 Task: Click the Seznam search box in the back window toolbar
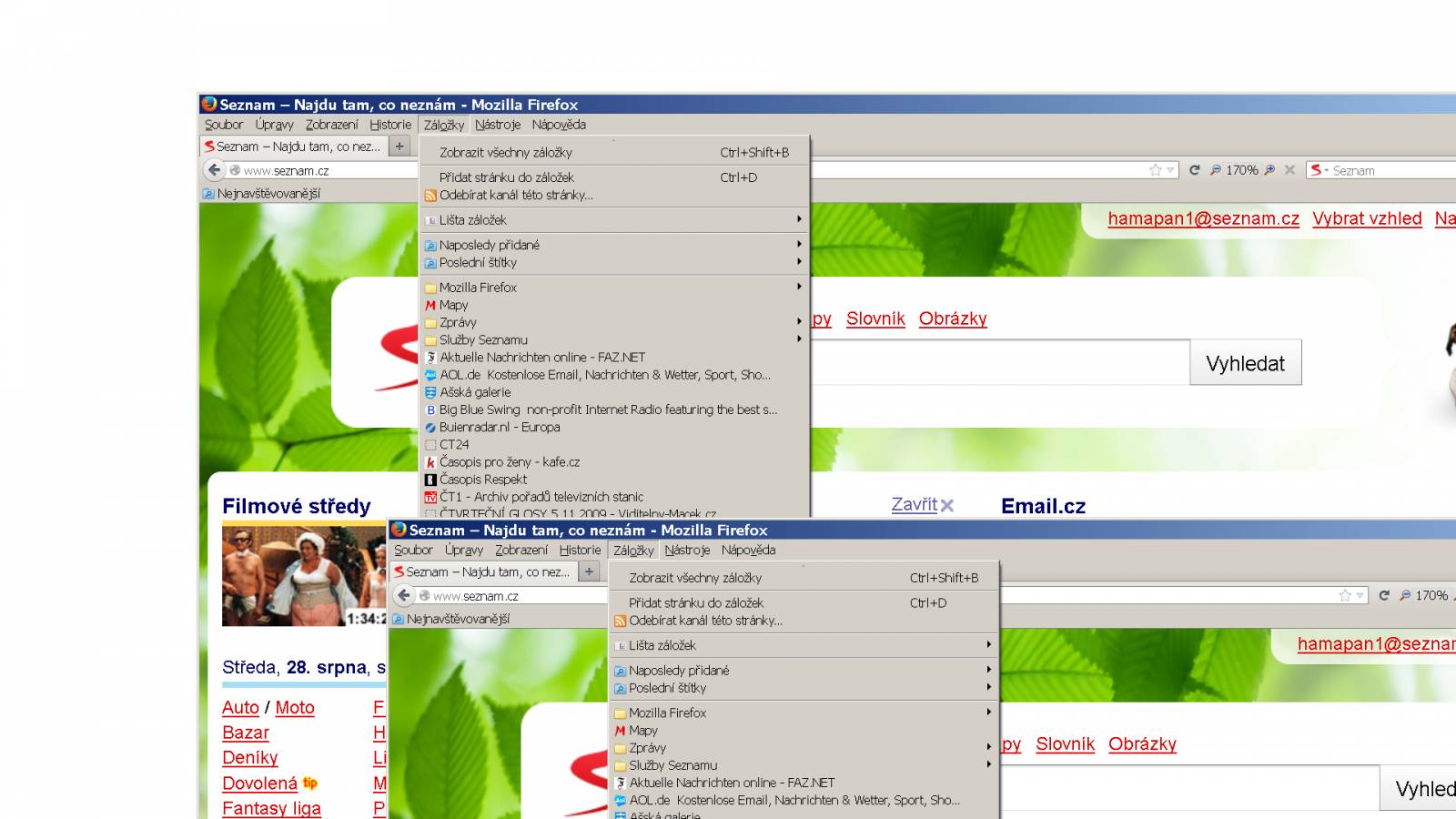[1383, 170]
